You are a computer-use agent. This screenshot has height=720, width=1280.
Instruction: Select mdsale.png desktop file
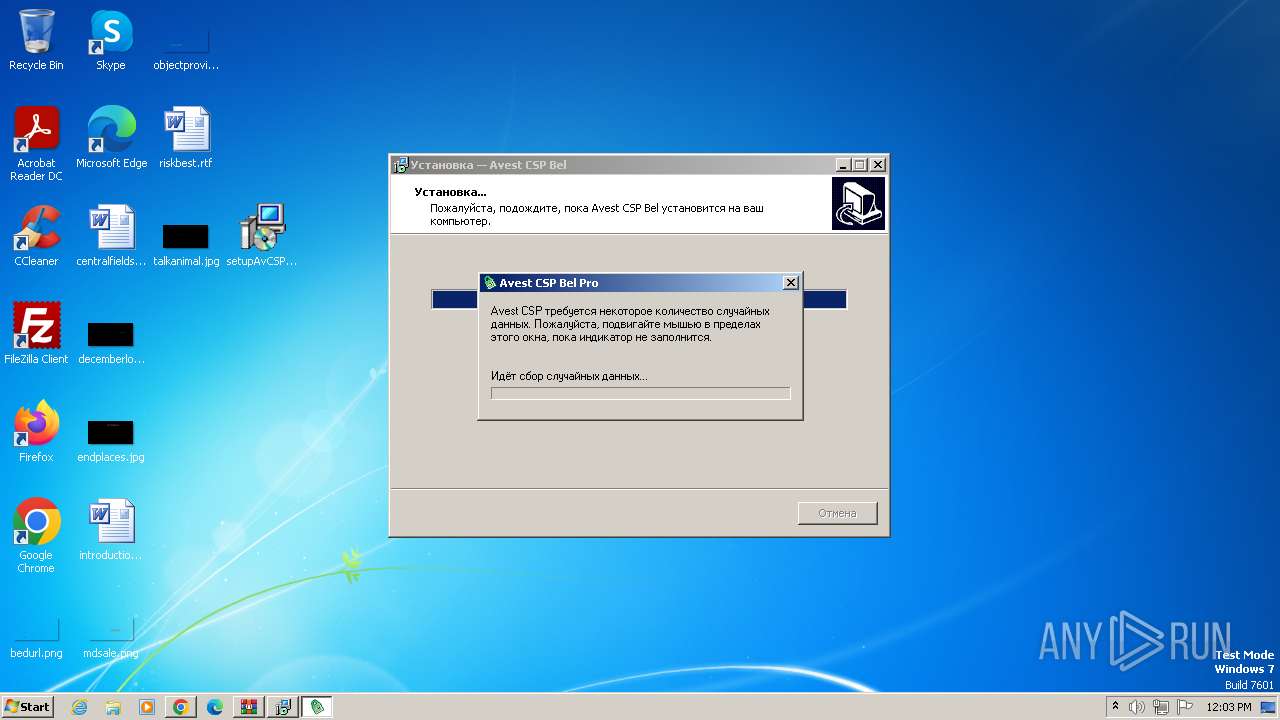click(x=111, y=638)
